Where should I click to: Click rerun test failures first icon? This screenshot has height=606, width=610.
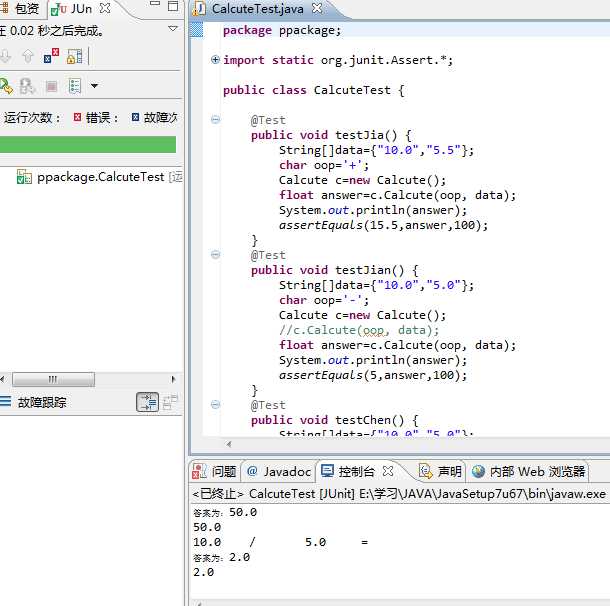(27, 86)
